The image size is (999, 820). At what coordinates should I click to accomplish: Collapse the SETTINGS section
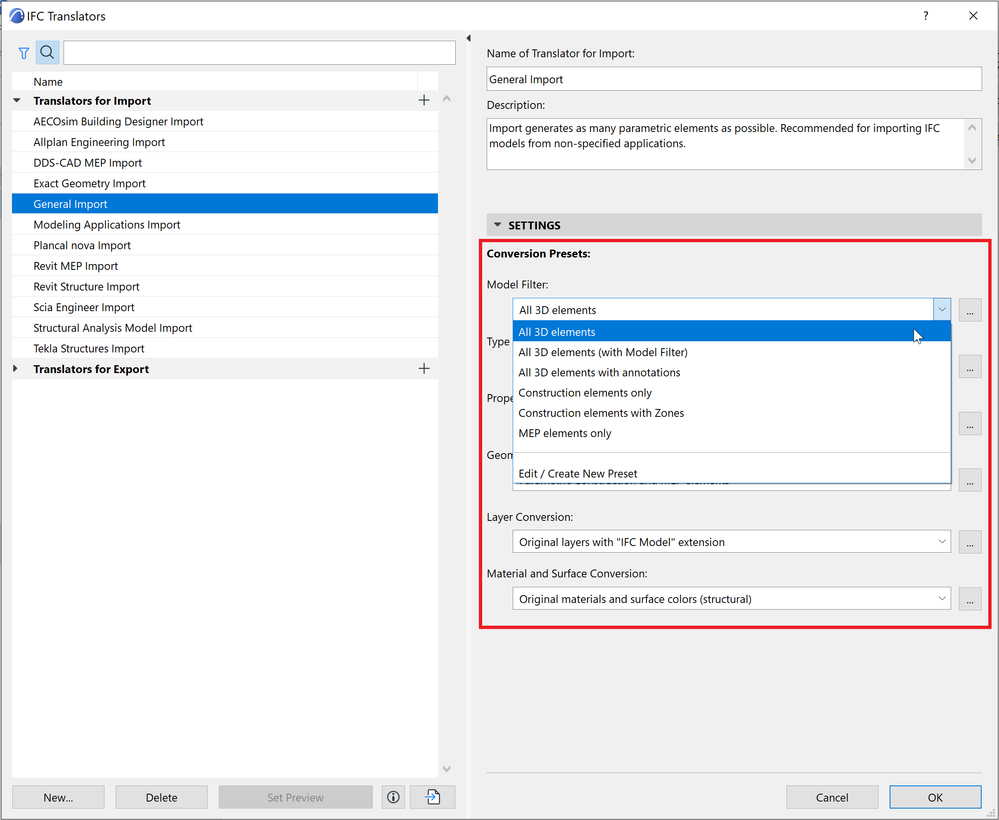496,226
